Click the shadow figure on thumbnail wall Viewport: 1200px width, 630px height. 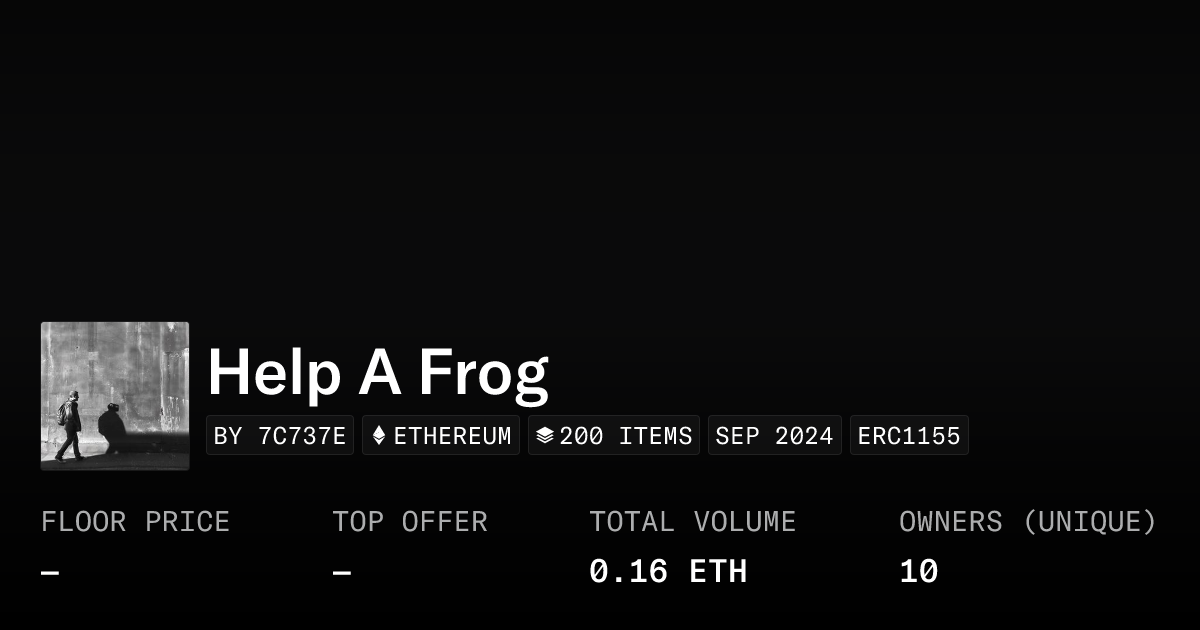click(x=110, y=423)
